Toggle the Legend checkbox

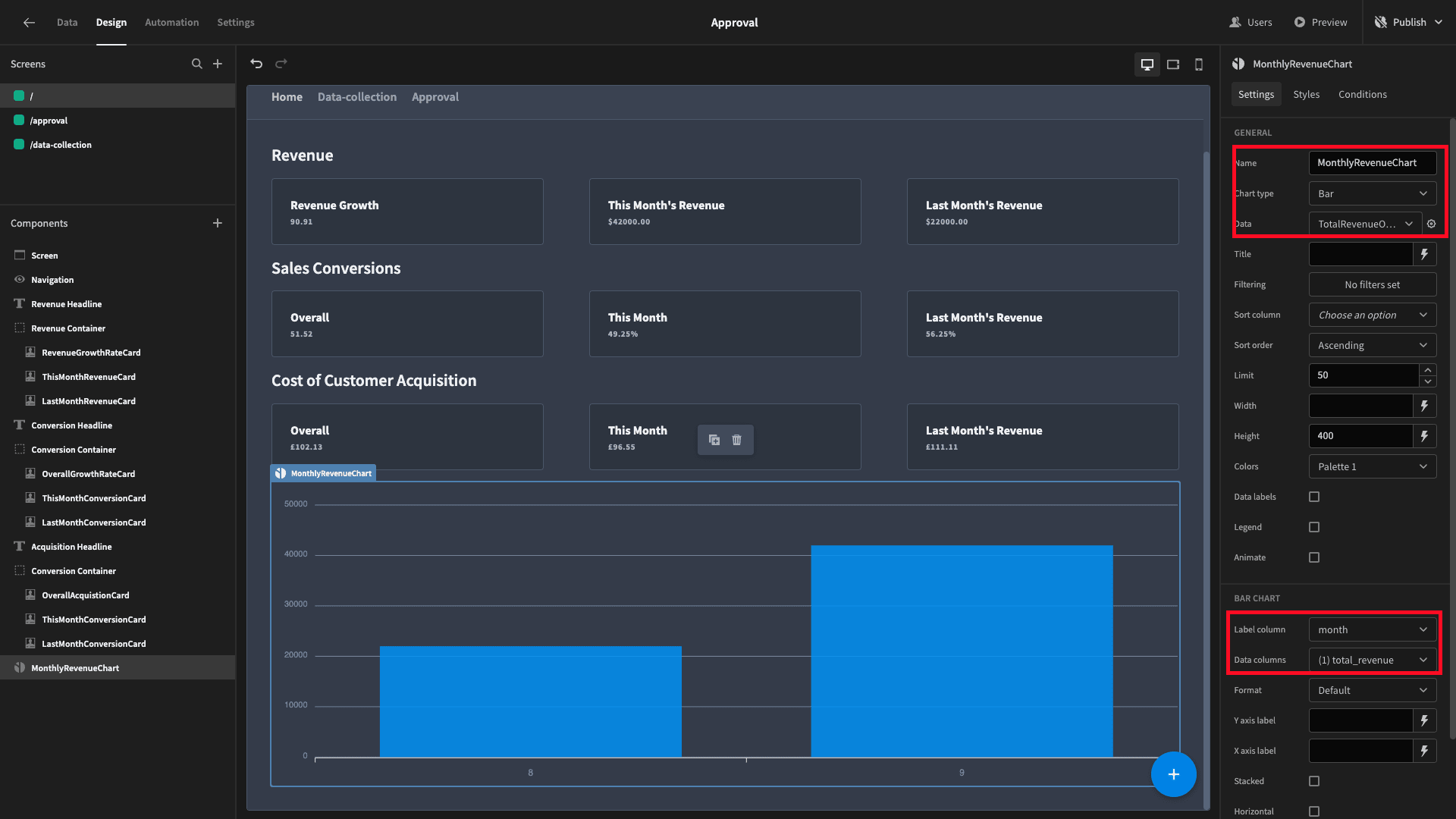[x=1314, y=527]
